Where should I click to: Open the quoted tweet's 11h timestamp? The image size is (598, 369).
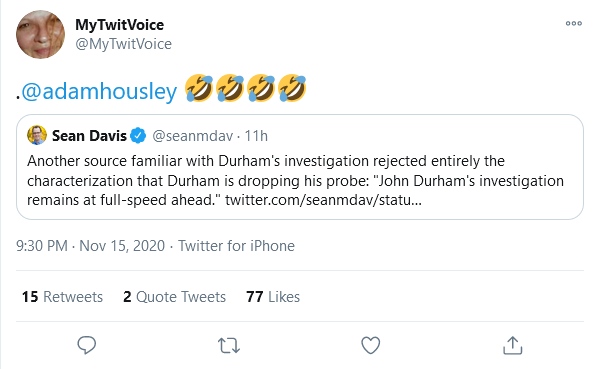(256, 136)
